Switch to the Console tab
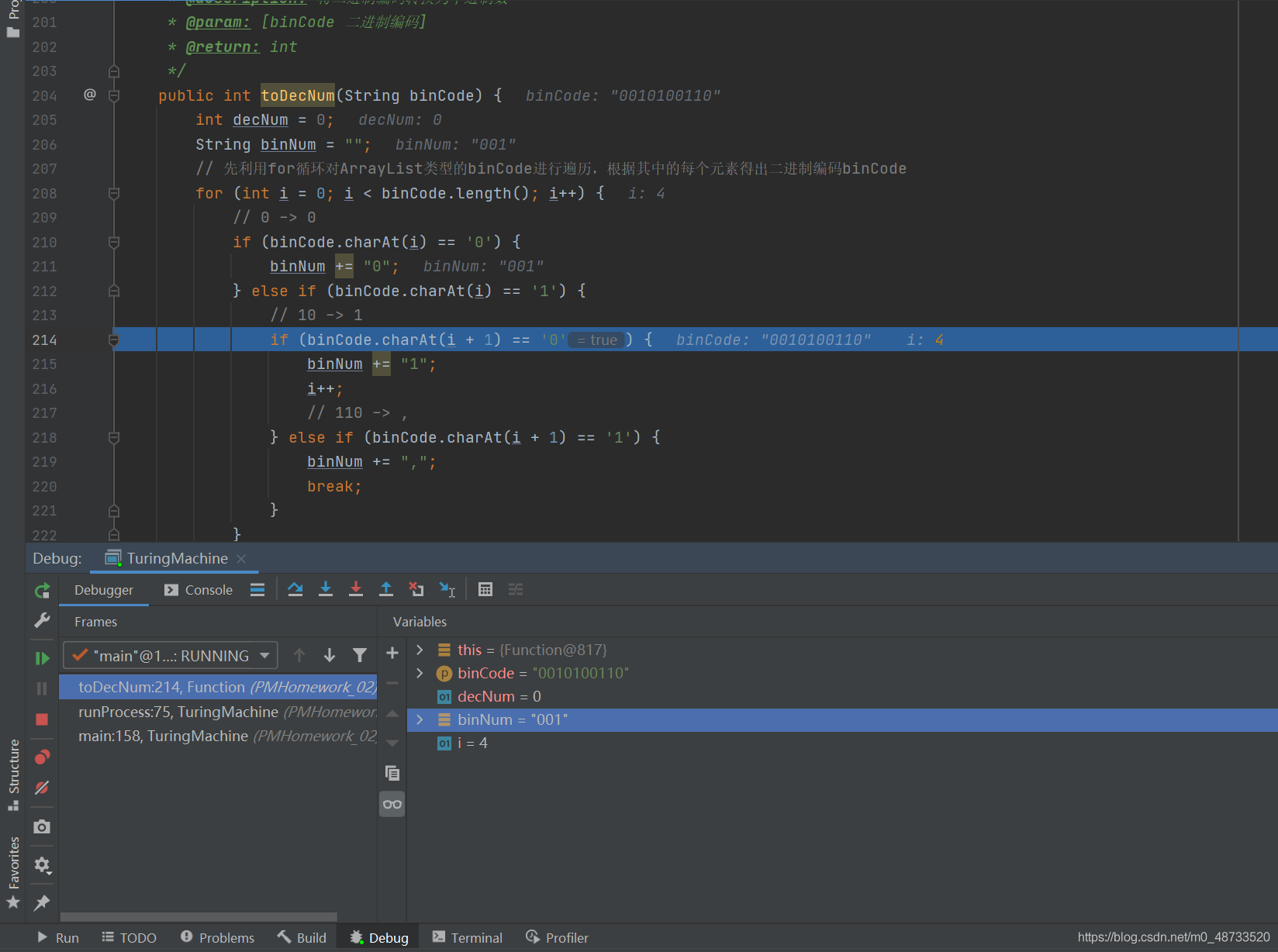This screenshot has height=952, width=1278. (x=199, y=590)
